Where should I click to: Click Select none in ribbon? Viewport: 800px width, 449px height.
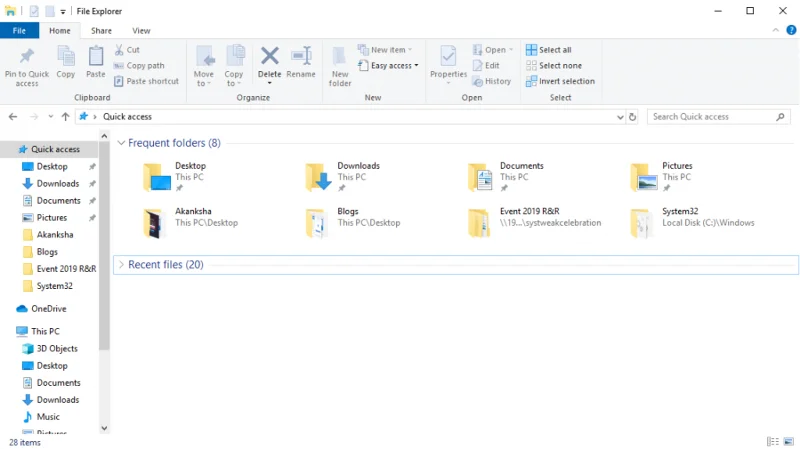pyautogui.click(x=554, y=65)
